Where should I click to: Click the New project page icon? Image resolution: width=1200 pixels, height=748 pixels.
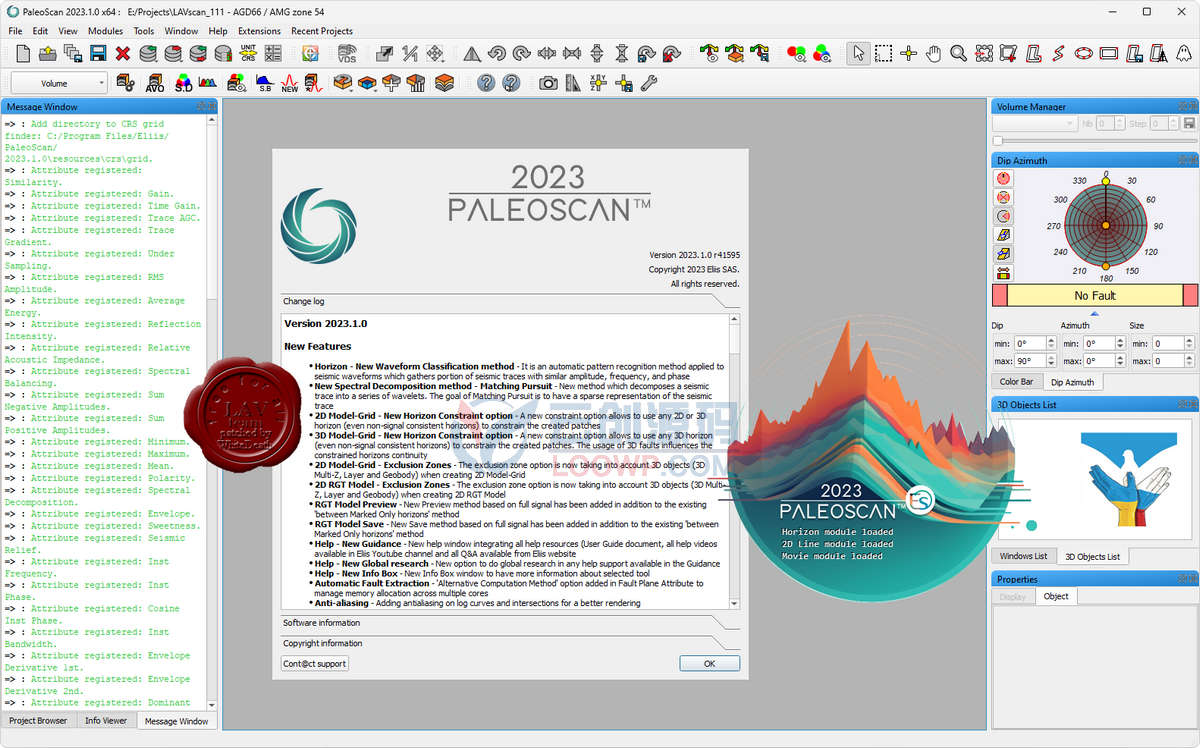[23, 53]
